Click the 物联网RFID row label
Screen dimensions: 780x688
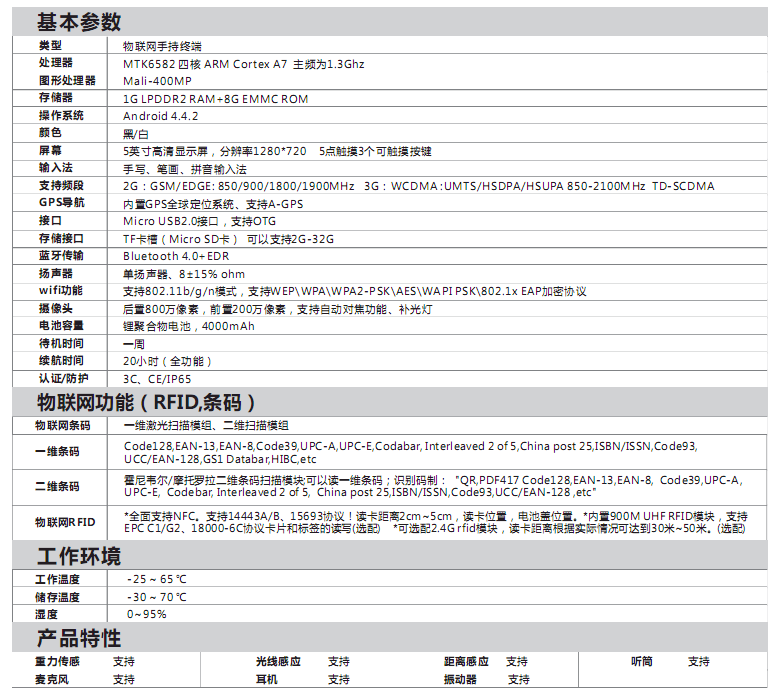click(65, 521)
